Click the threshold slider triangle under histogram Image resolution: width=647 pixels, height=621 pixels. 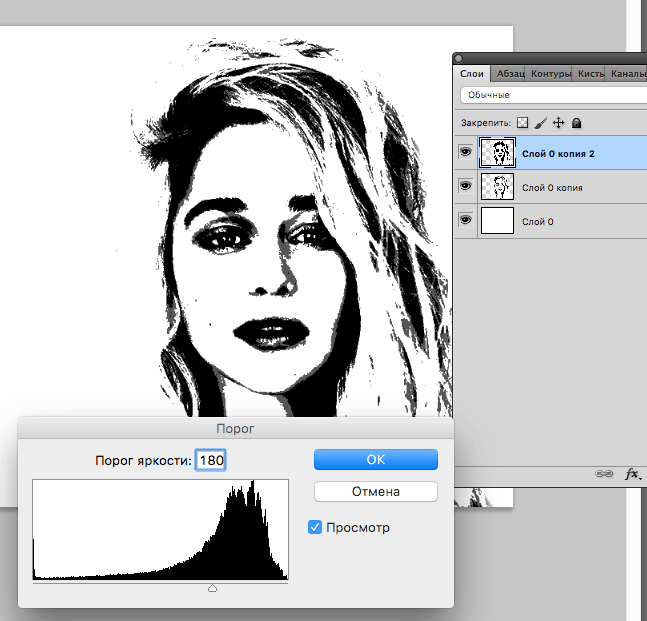212,589
